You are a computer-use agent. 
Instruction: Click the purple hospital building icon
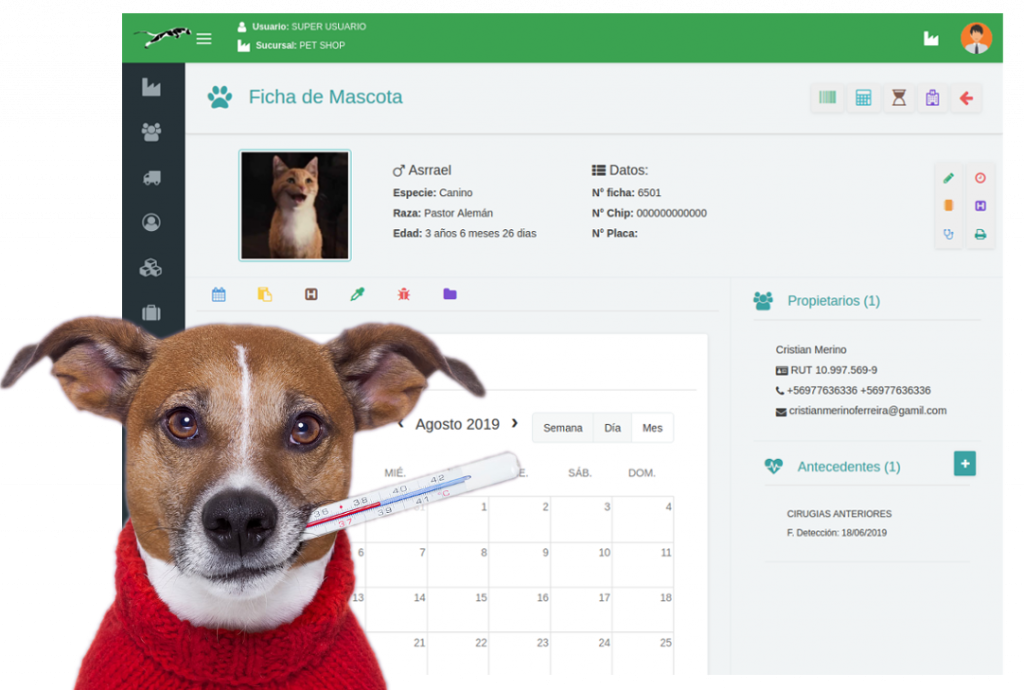click(932, 98)
